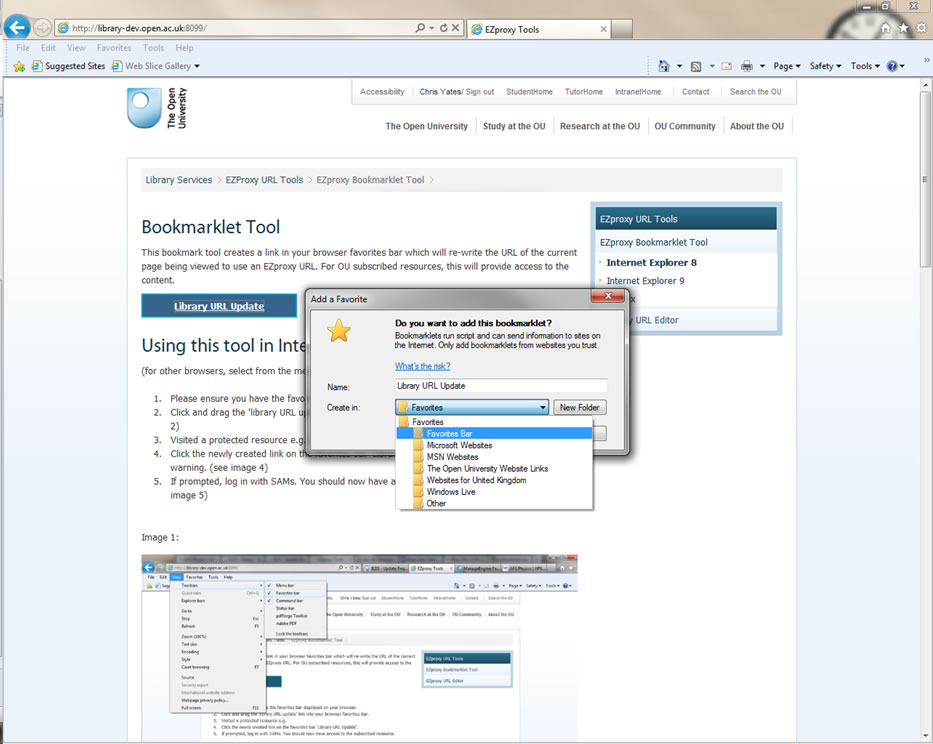The height and width of the screenshot is (744, 933).
Task: Click the command bar Feeds icon
Action: click(696, 67)
